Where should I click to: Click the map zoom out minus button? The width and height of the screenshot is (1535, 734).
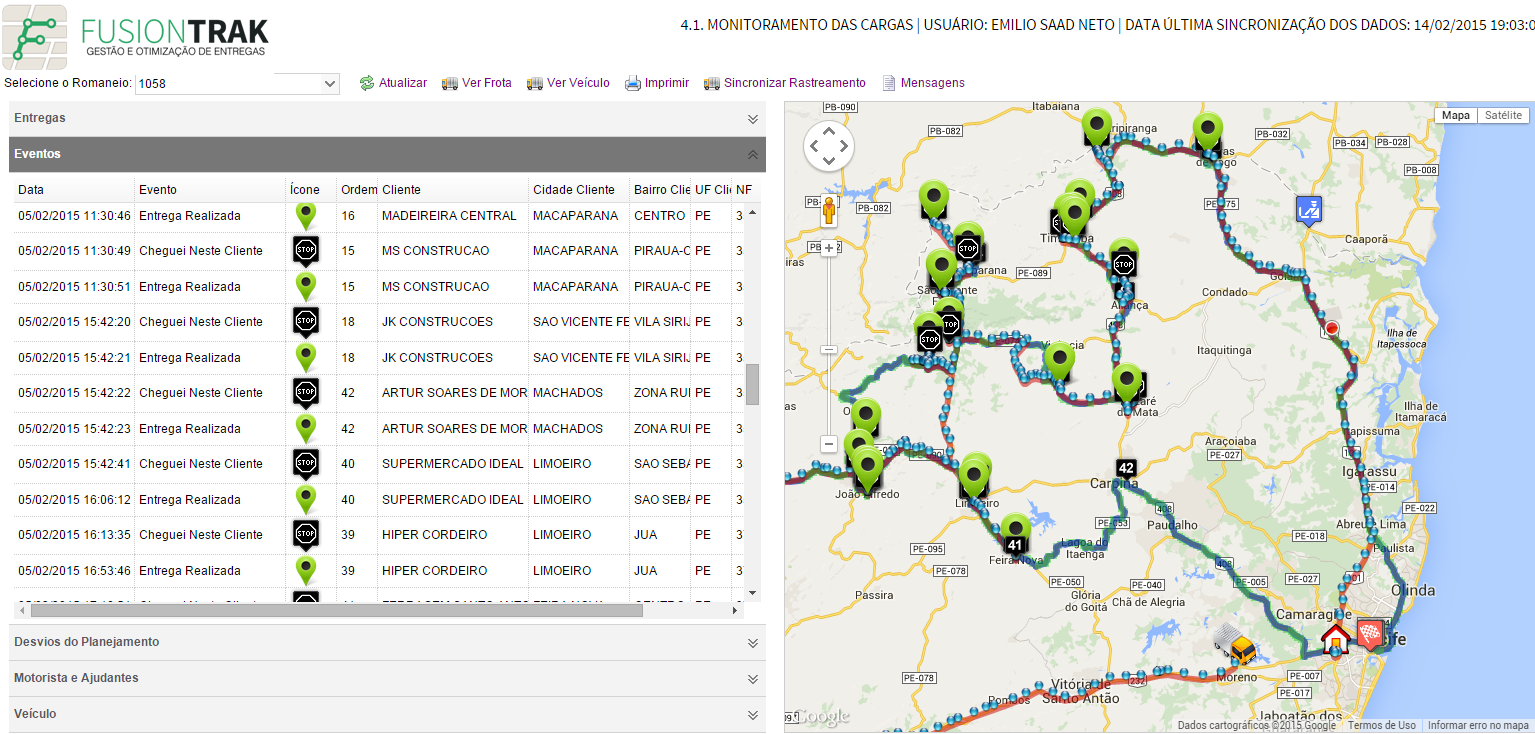pos(828,443)
